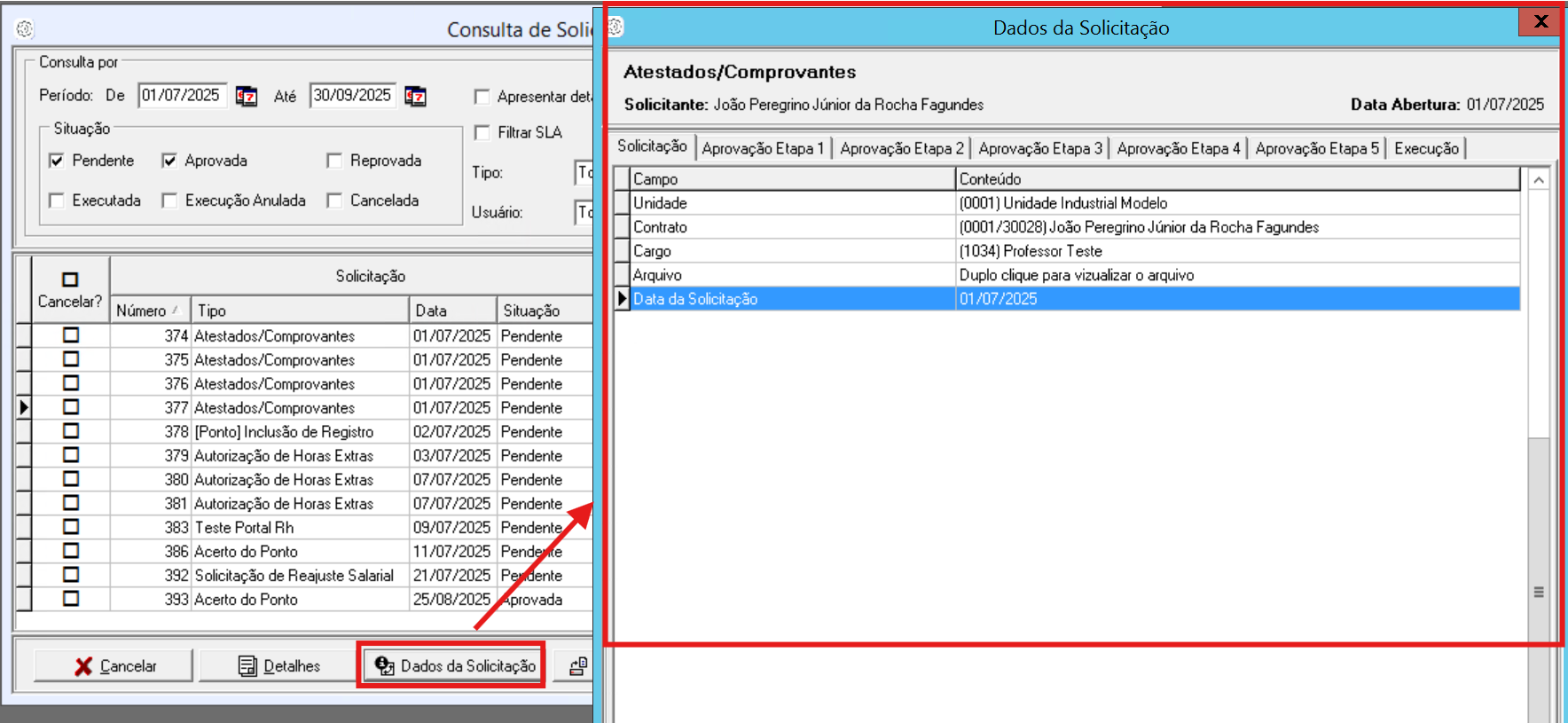Switch to the Aprovação Etapa 1 tab
1568x723 pixels.
pyautogui.click(x=763, y=148)
